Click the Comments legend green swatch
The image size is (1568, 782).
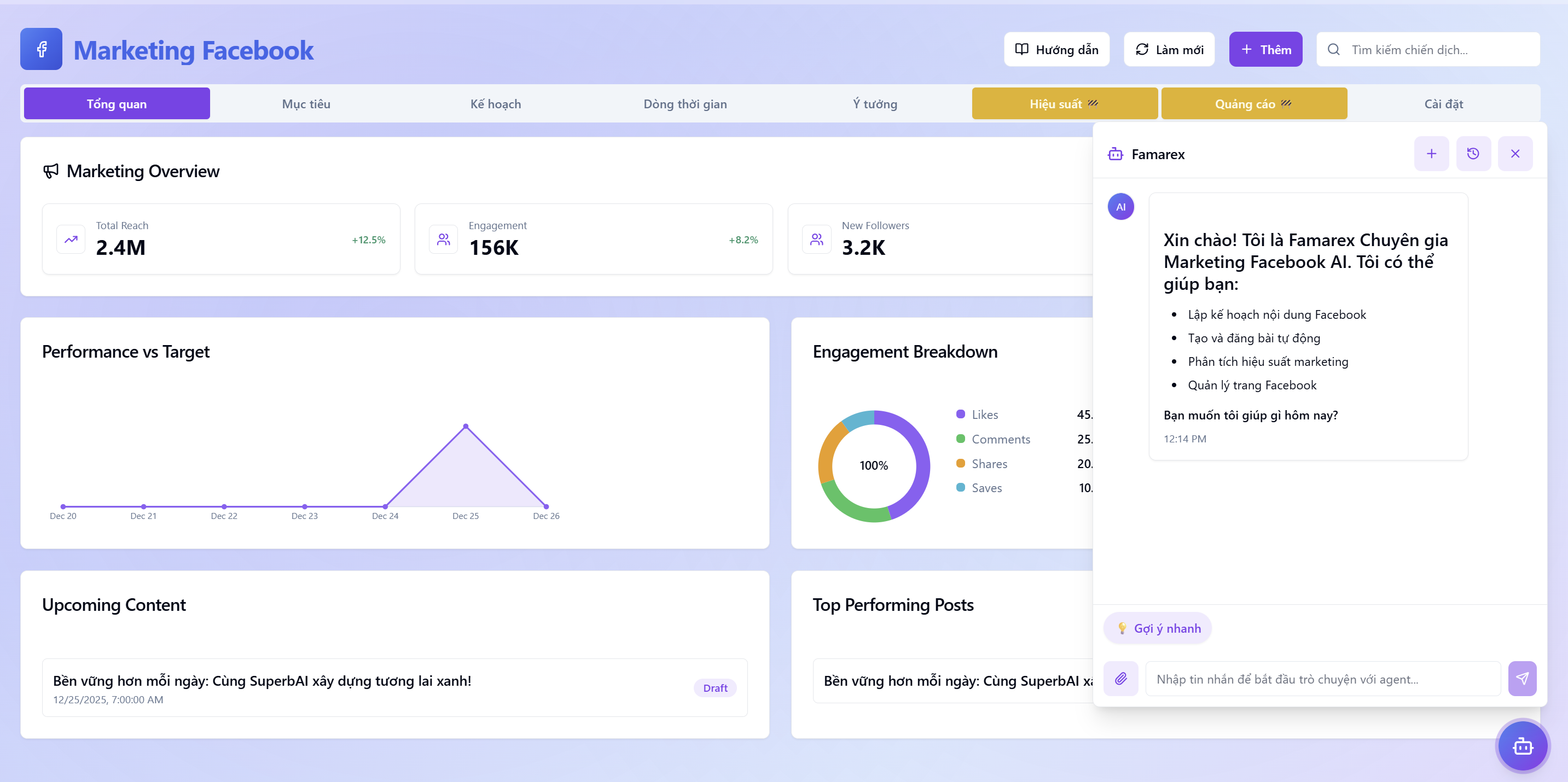(961, 439)
